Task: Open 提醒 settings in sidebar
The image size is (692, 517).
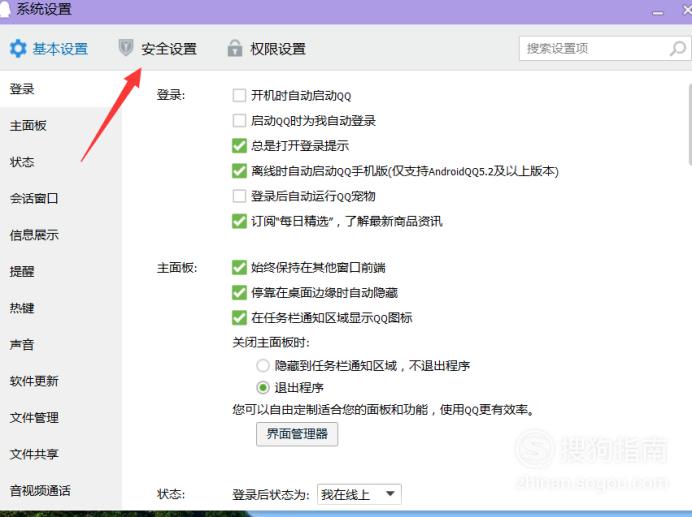Action: click(x=60, y=271)
